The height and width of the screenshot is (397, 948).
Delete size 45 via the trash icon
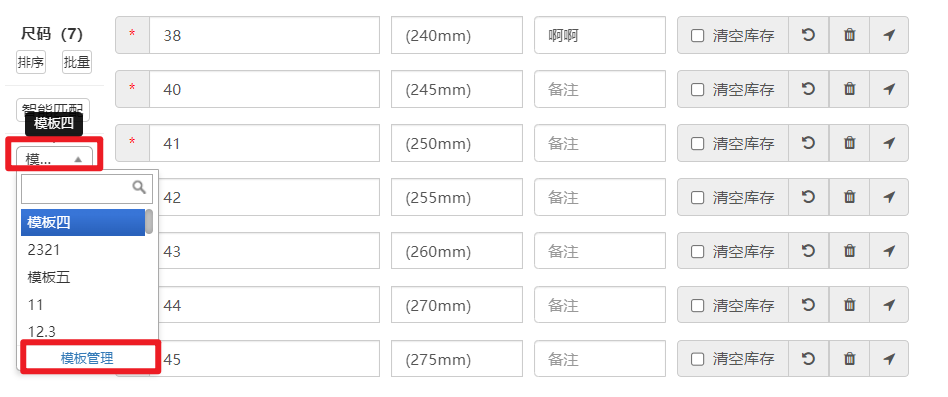[x=849, y=359]
